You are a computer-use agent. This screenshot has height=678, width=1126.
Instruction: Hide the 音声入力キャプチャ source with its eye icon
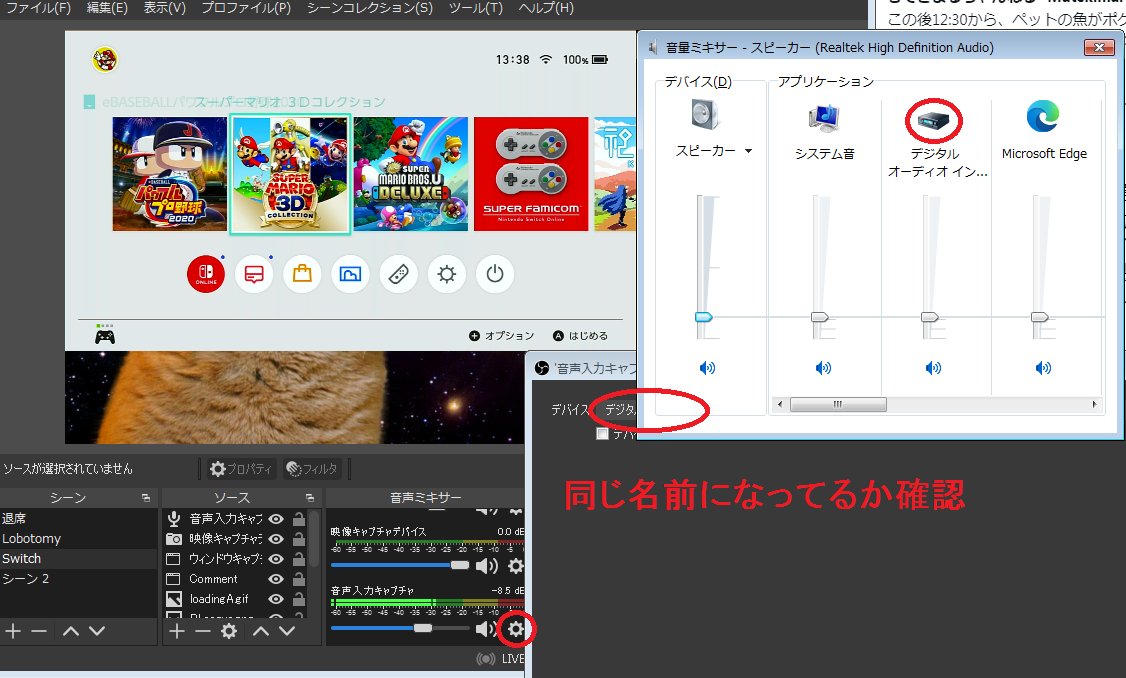[276, 518]
